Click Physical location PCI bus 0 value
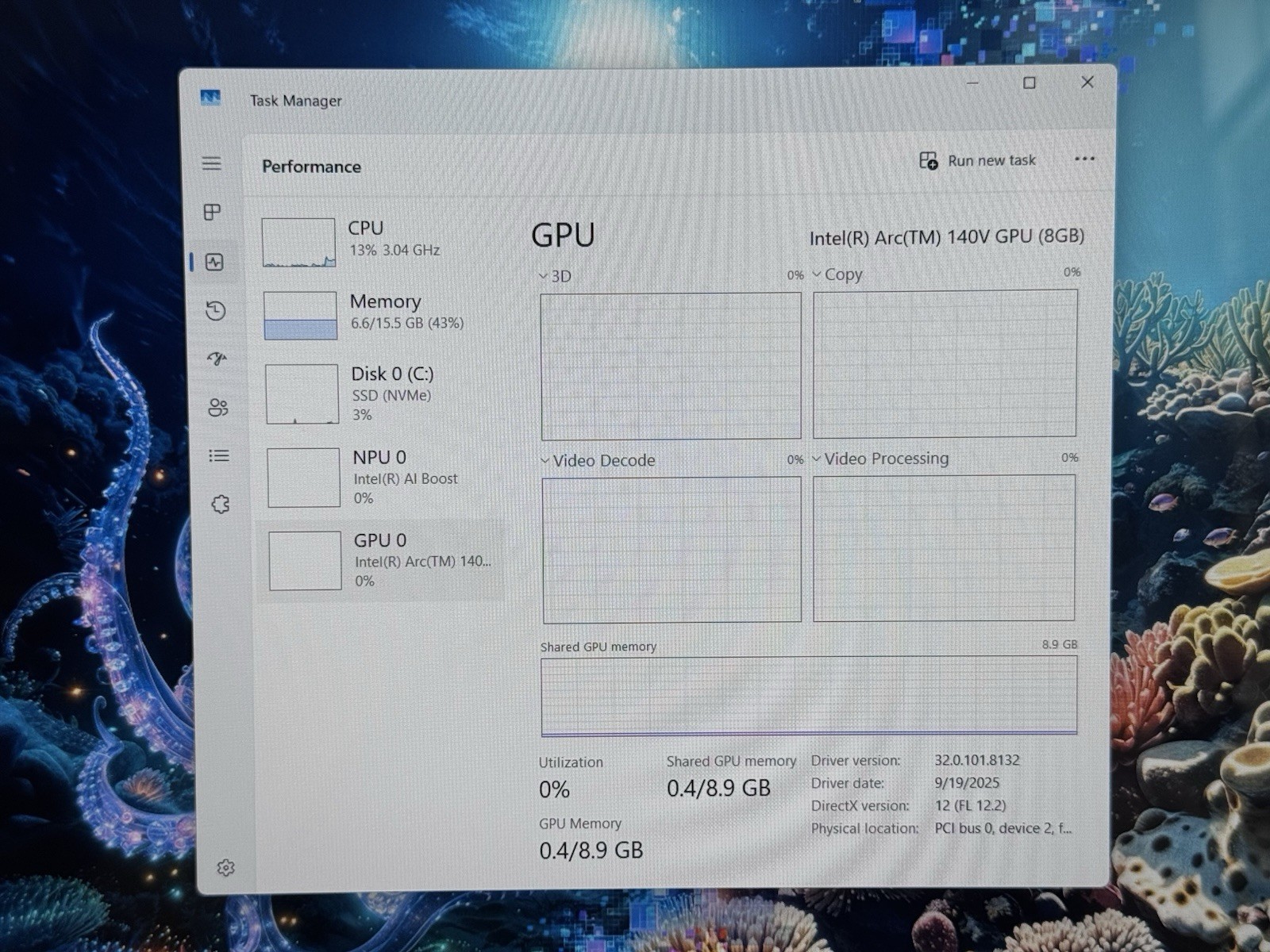The height and width of the screenshot is (952, 1270). click(1003, 828)
